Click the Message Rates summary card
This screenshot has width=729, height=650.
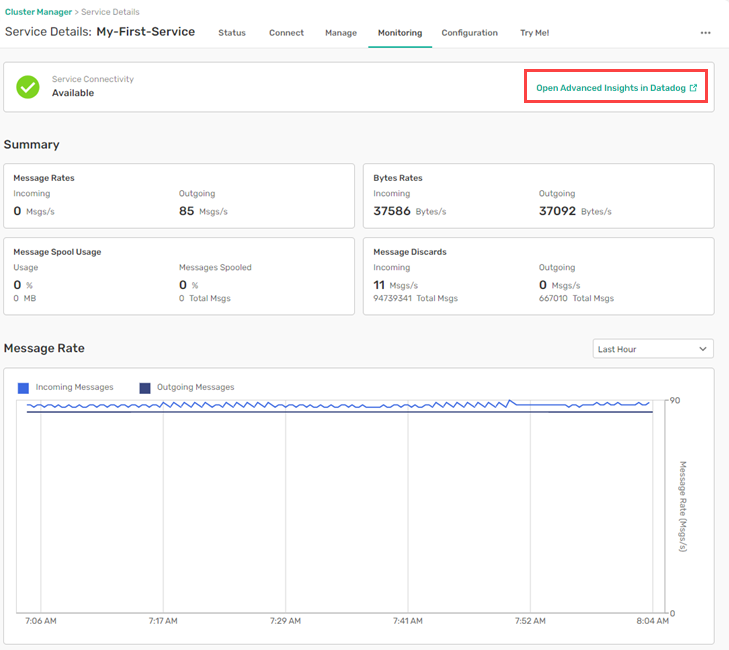click(x=179, y=197)
